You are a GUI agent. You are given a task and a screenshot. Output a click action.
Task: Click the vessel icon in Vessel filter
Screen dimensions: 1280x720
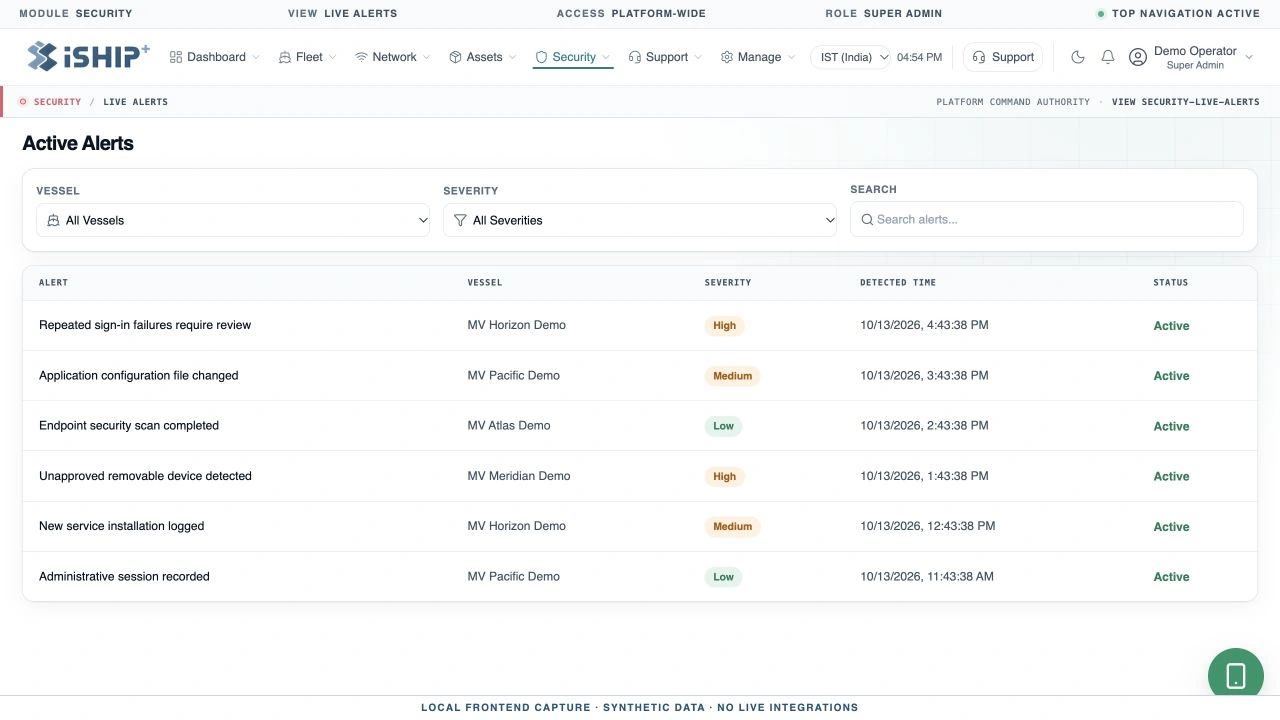(53, 220)
